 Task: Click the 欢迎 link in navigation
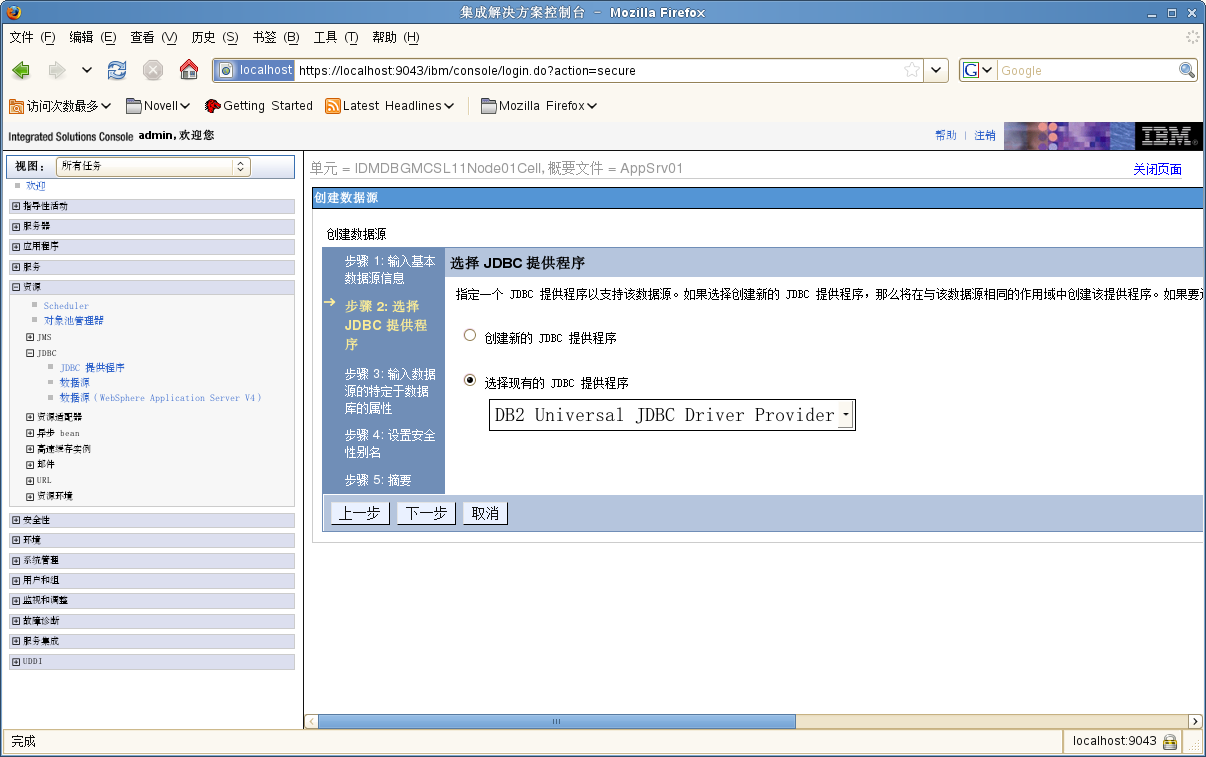36,186
